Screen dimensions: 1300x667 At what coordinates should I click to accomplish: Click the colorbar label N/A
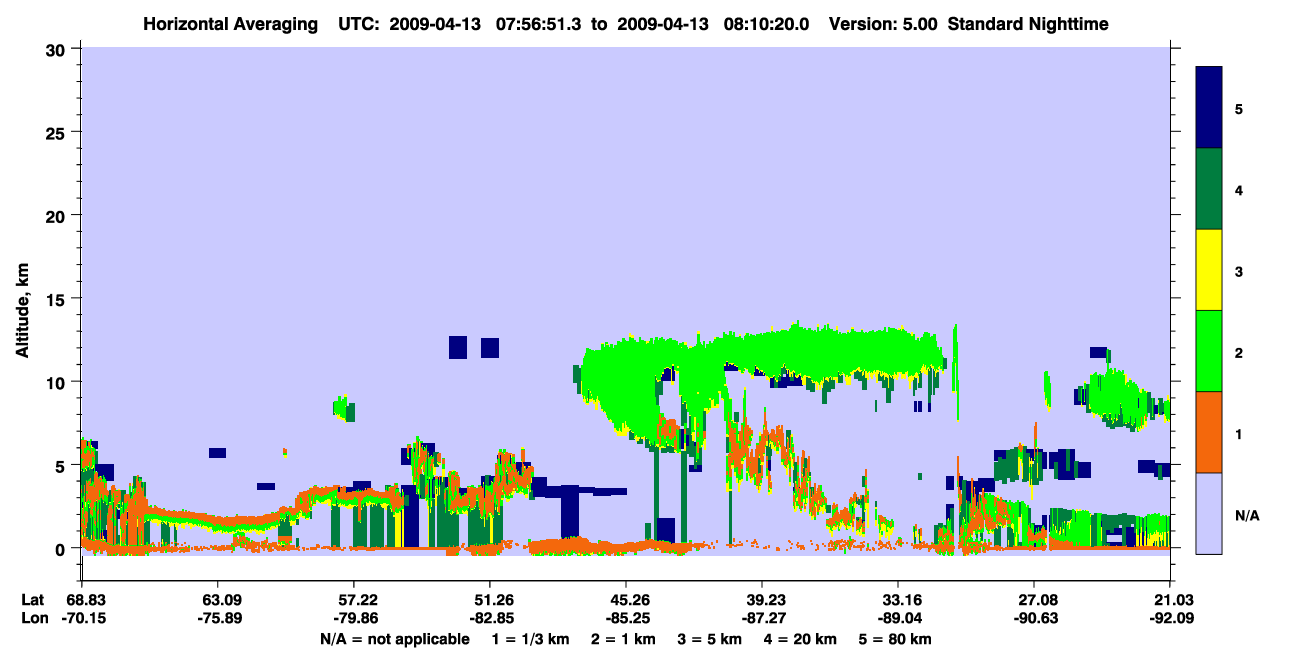pos(1247,515)
